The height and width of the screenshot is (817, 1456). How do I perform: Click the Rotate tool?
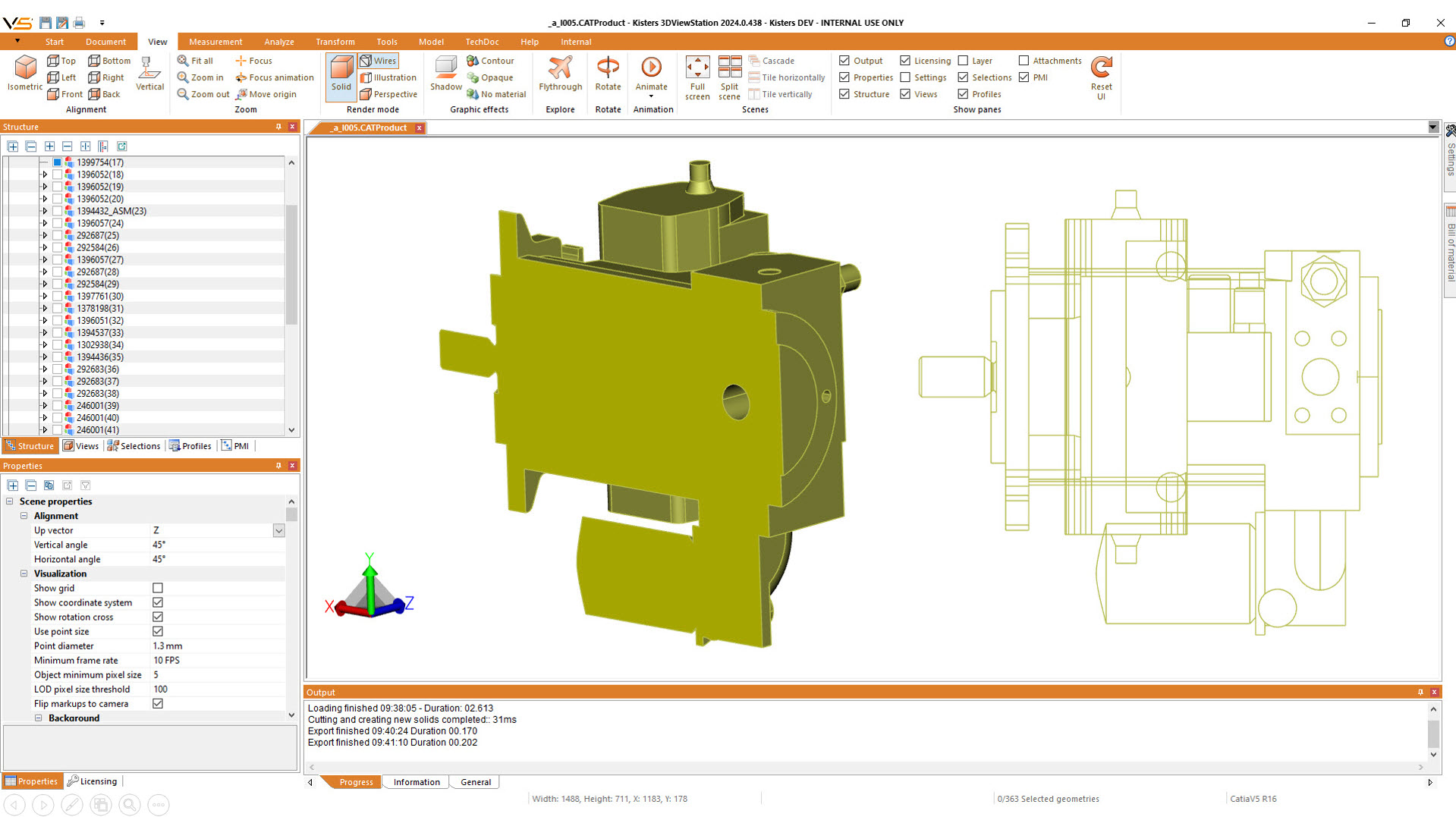pos(608,73)
